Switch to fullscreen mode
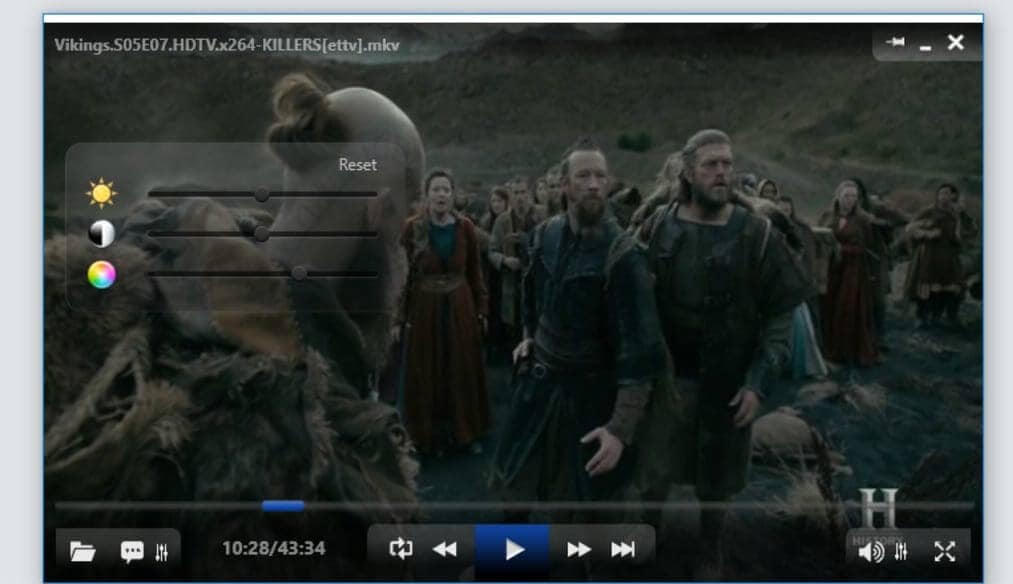Viewport: 1013px width, 584px height. (x=945, y=551)
